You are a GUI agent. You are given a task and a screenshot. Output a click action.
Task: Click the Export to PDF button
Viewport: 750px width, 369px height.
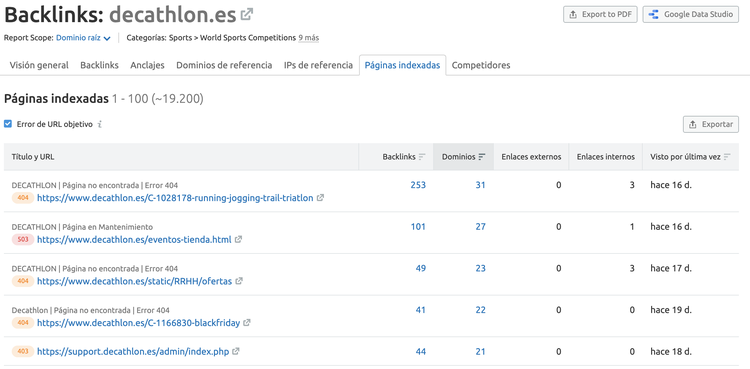point(600,14)
